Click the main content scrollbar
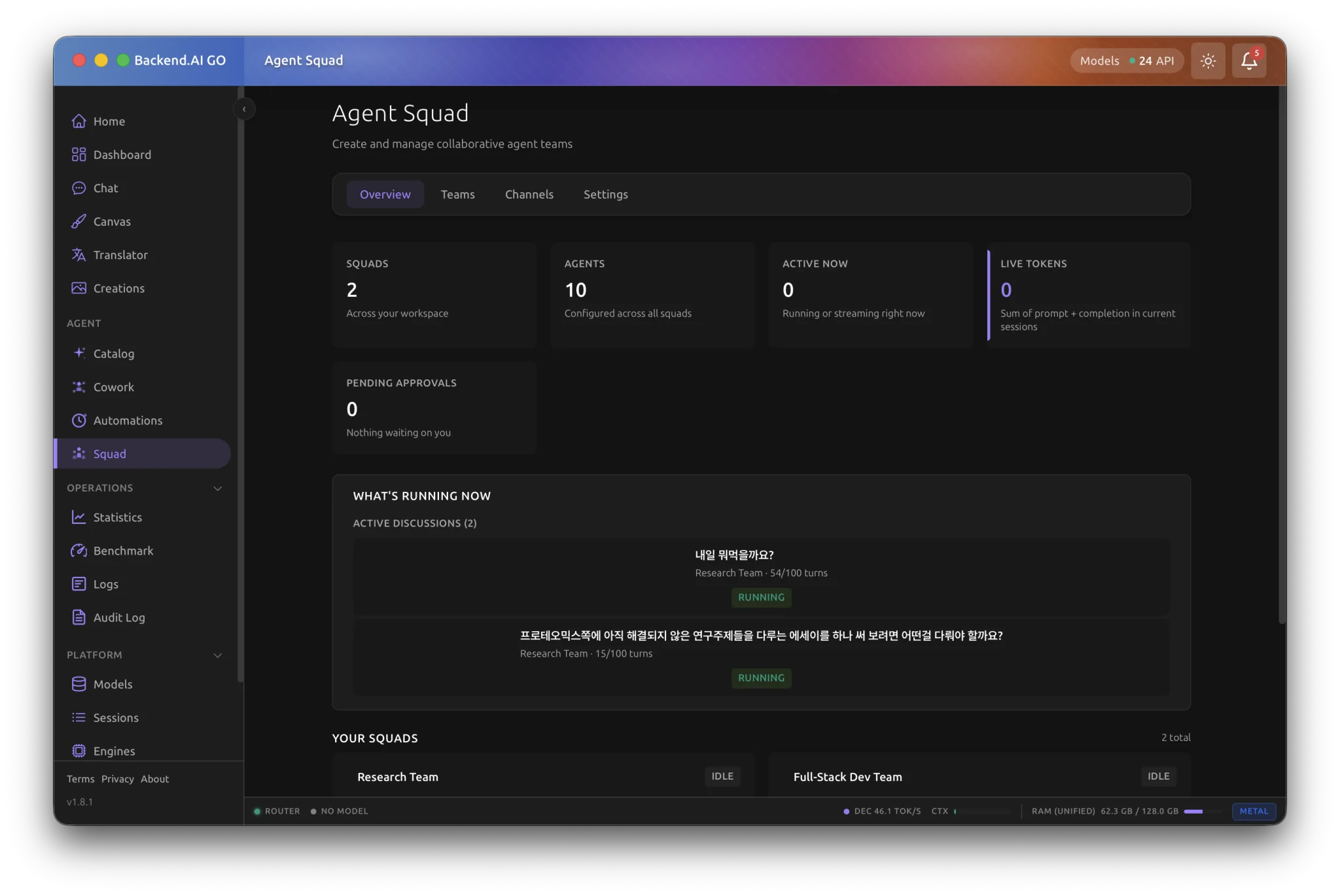The width and height of the screenshot is (1340, 896). coord(1282,356)
